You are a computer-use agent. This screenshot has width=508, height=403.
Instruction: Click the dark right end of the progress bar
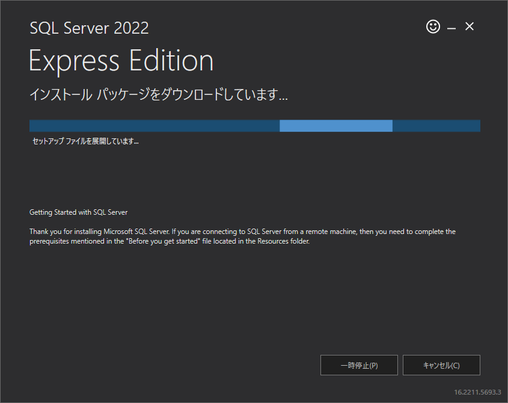tap(437, 126)
